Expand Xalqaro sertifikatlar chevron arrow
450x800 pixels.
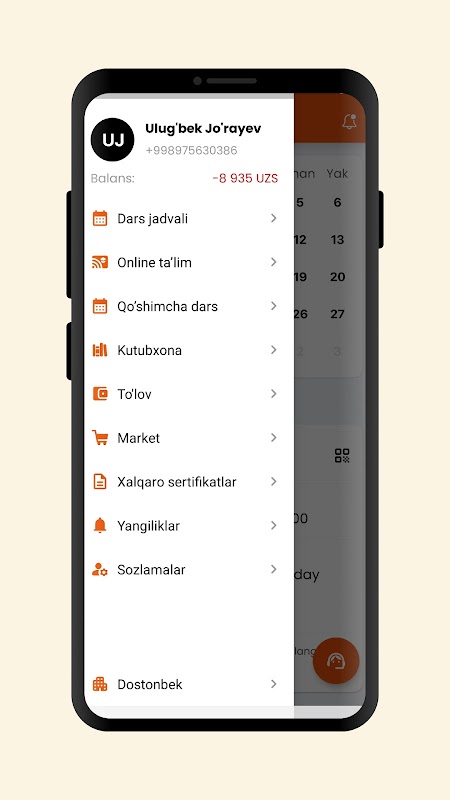tap(274, 482)
